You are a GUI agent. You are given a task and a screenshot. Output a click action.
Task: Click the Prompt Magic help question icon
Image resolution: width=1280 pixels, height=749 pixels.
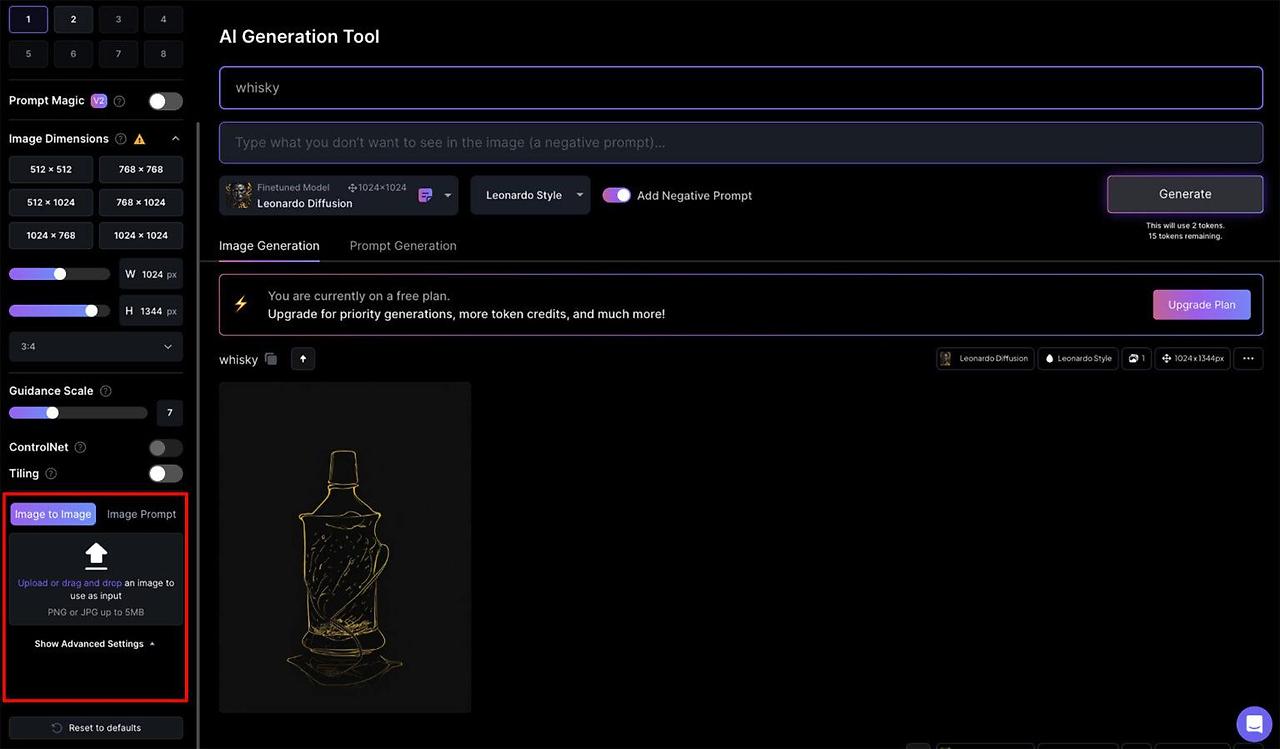(x=119, y=101)
